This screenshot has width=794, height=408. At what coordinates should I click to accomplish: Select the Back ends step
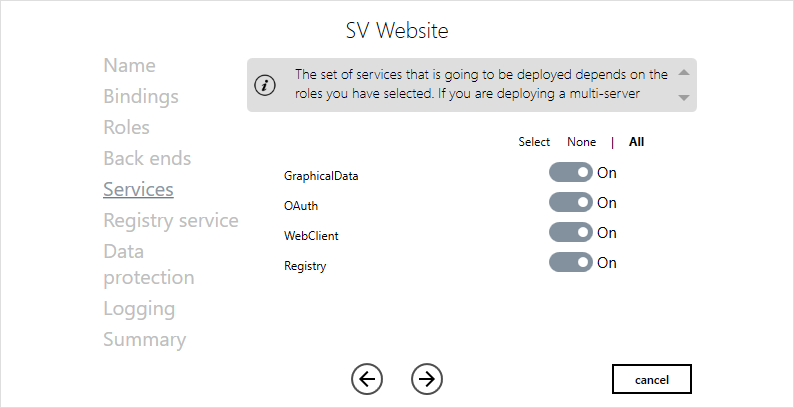[x=147, y=159]
